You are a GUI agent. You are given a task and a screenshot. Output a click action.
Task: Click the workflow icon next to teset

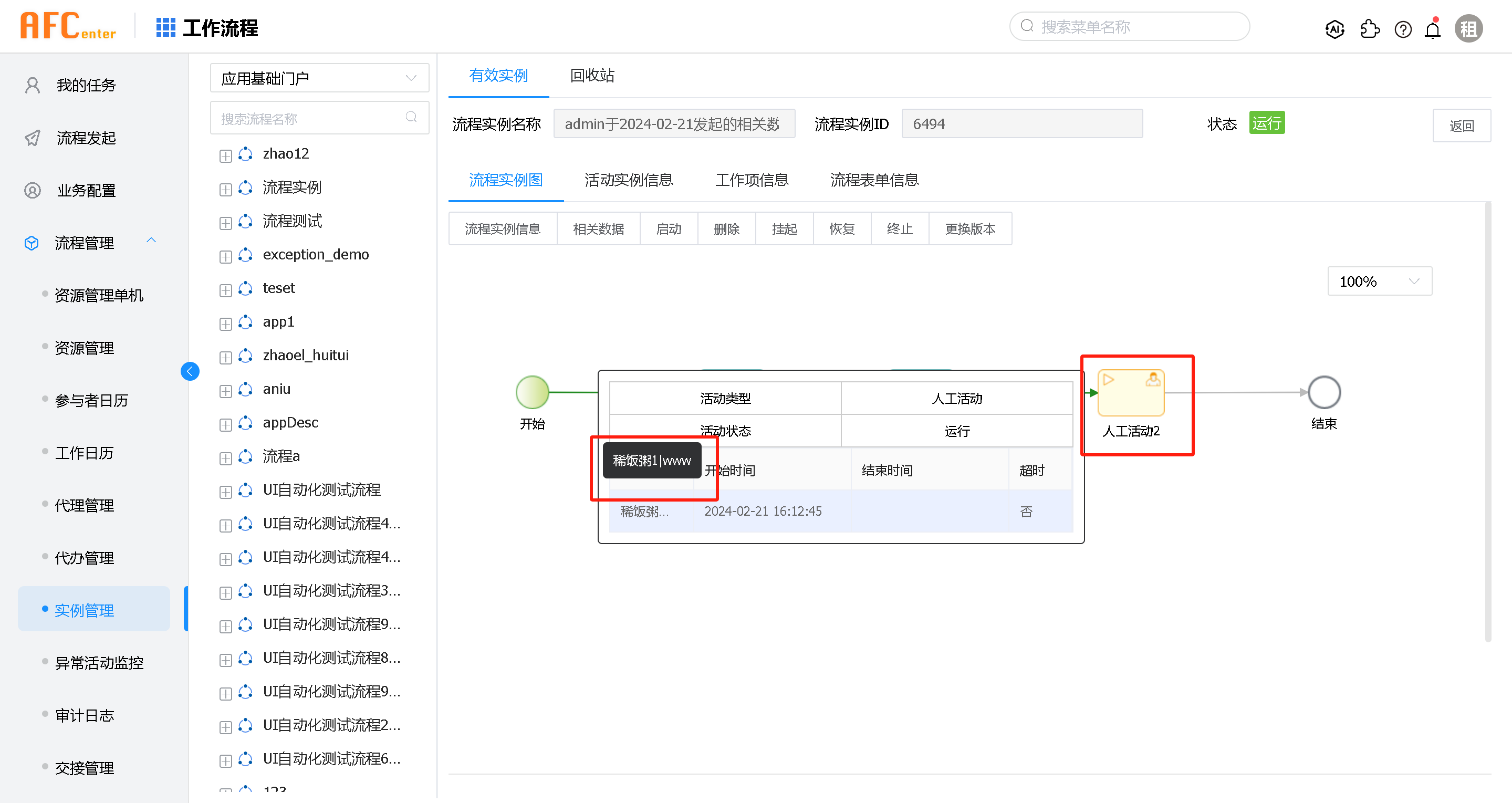coord(245,289)
